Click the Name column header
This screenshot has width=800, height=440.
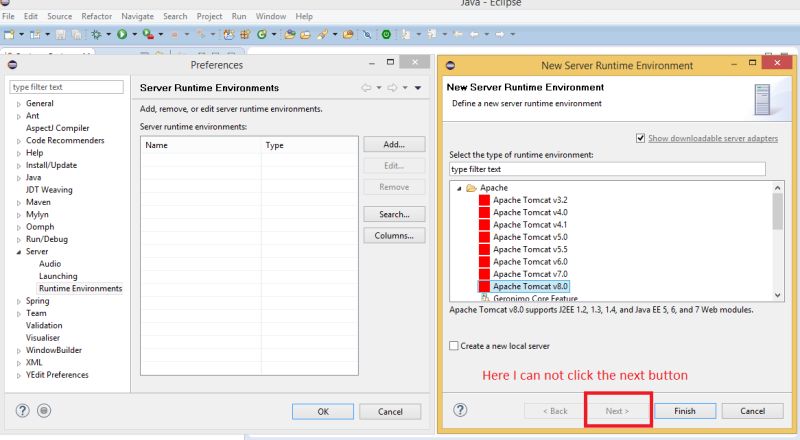click(x=201, y=145)
